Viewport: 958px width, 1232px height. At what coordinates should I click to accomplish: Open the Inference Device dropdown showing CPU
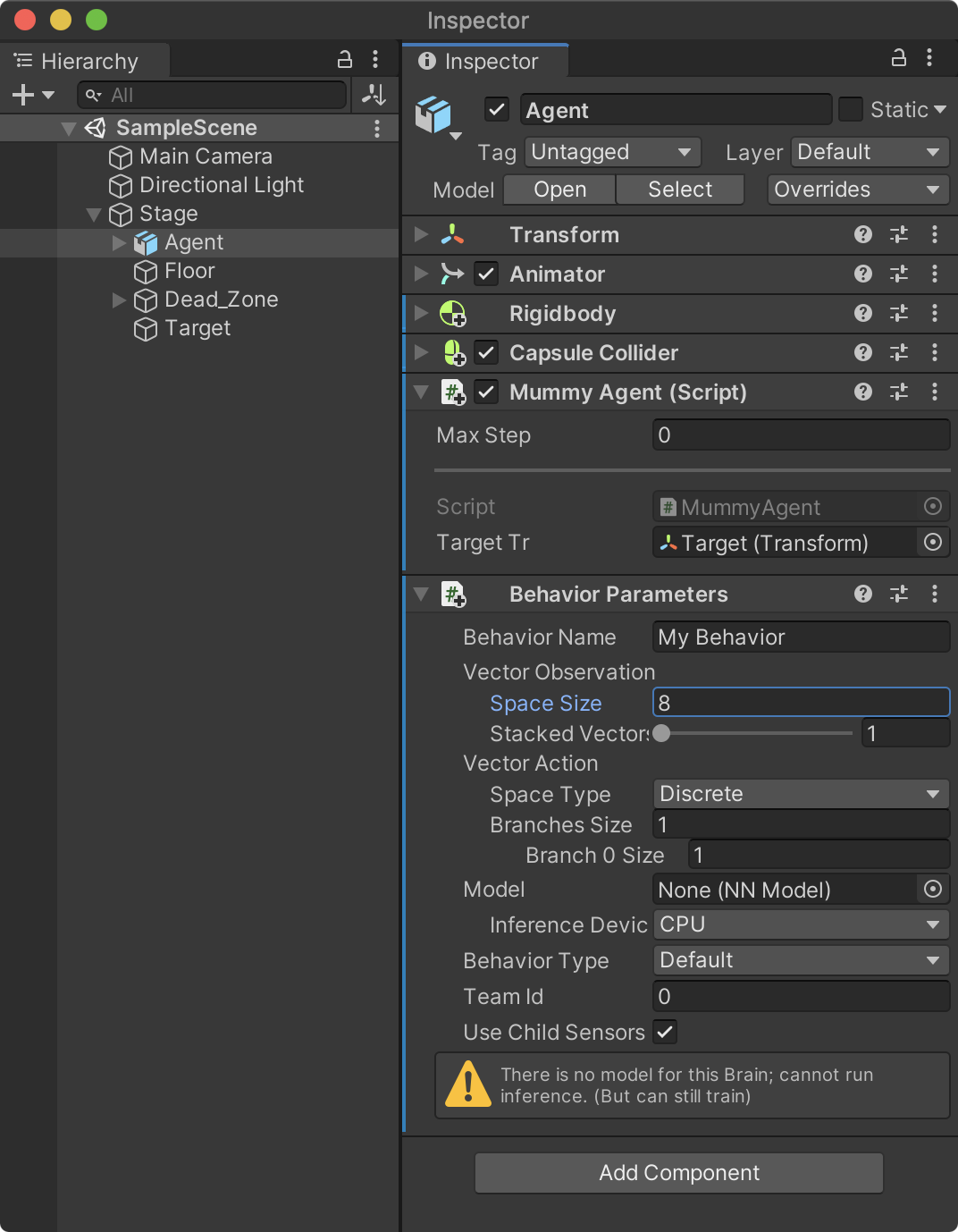[x=801, y=924]
